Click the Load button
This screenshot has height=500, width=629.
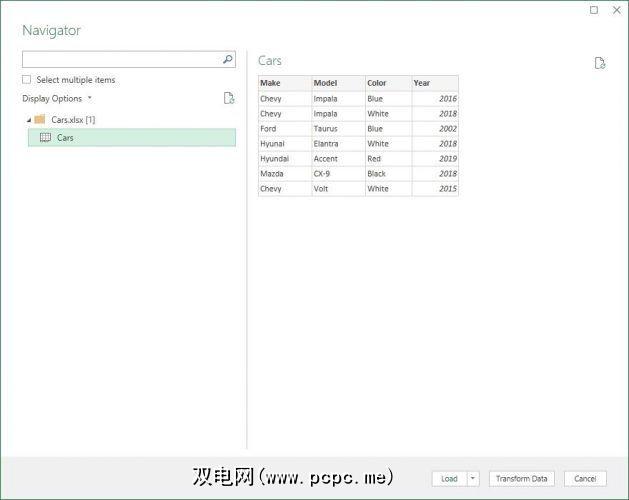(x=449, y=478)
